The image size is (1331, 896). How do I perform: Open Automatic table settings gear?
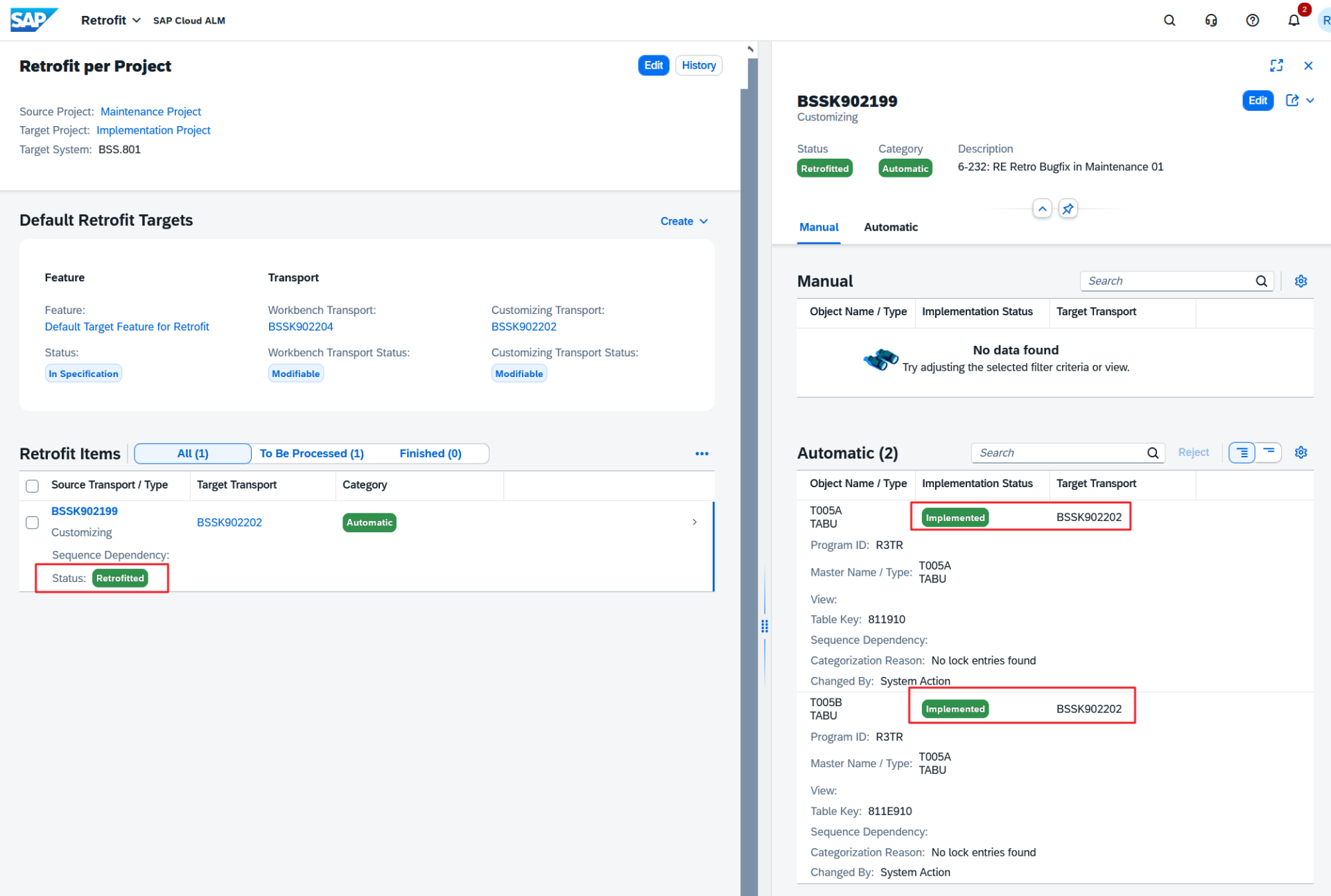(x=1300, y=453)
